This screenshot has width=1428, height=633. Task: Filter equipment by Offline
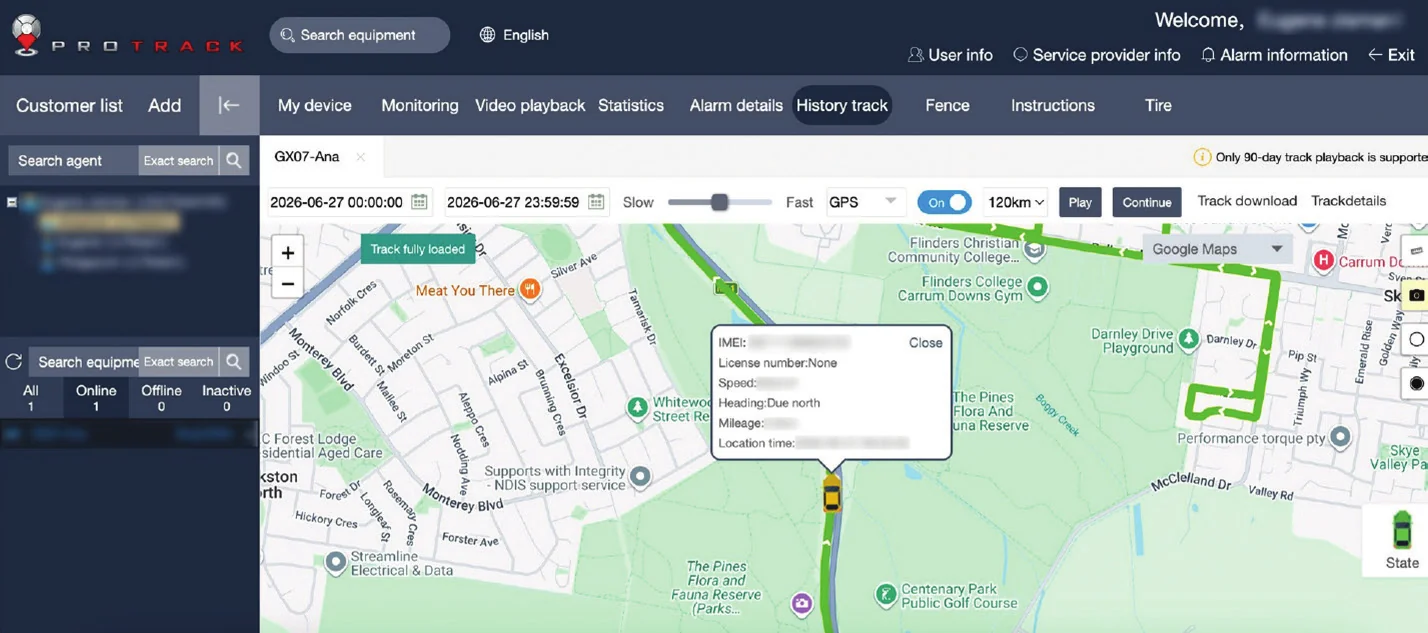[x=161, y=398]
